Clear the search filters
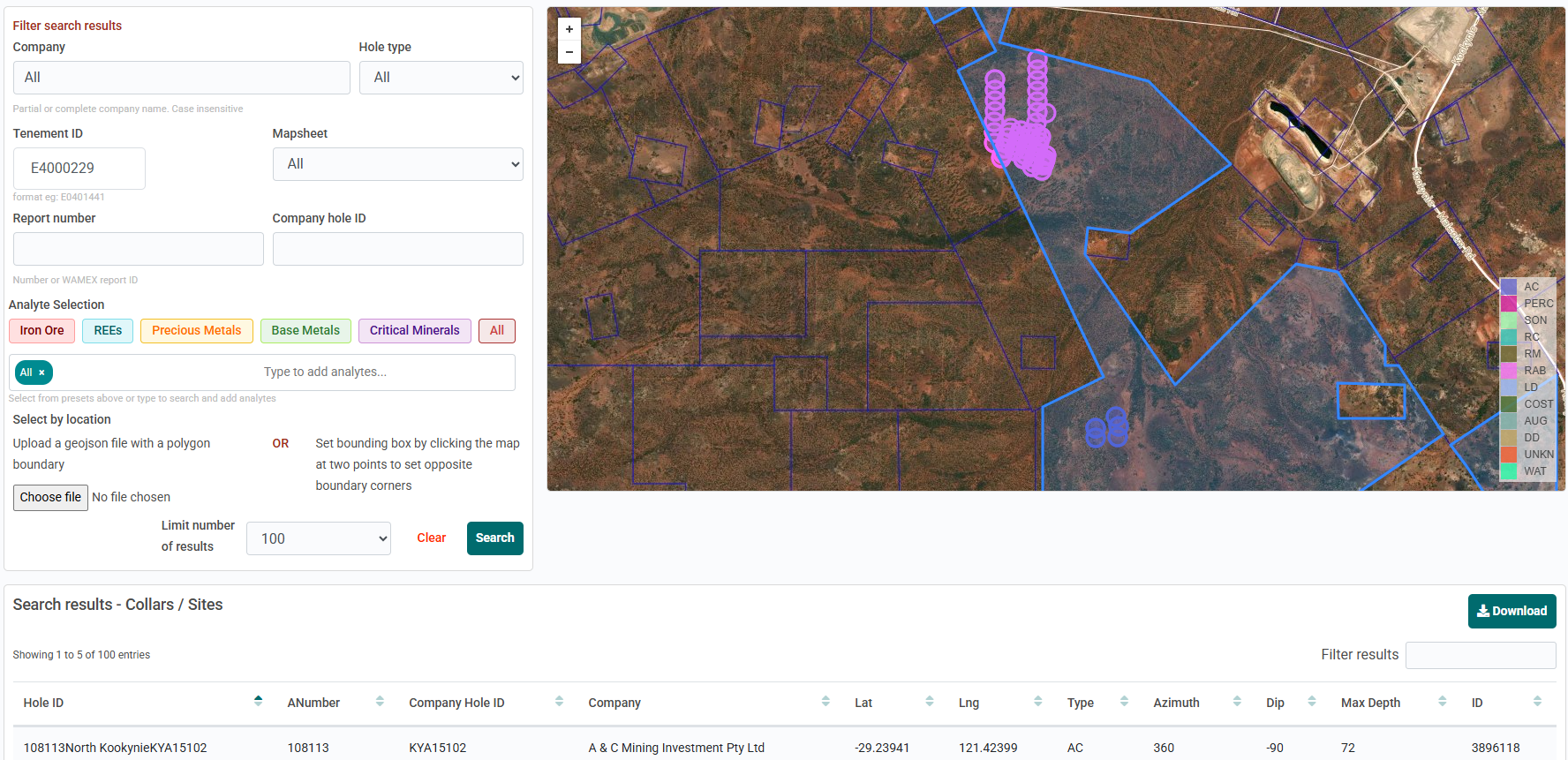Screen dimensions: 1568x760 click(x=431, y=538)
